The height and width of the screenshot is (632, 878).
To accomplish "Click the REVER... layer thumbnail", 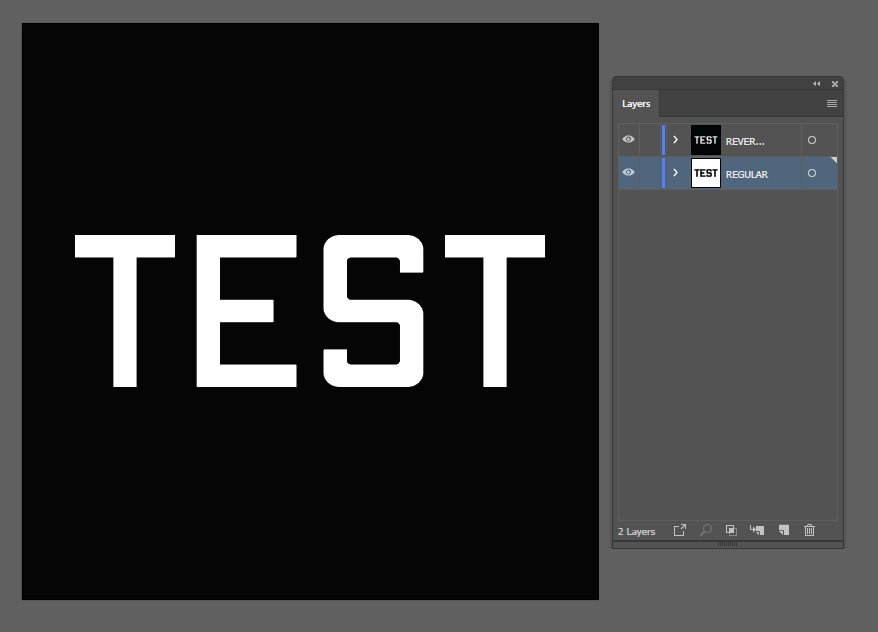I will (705, 140).
